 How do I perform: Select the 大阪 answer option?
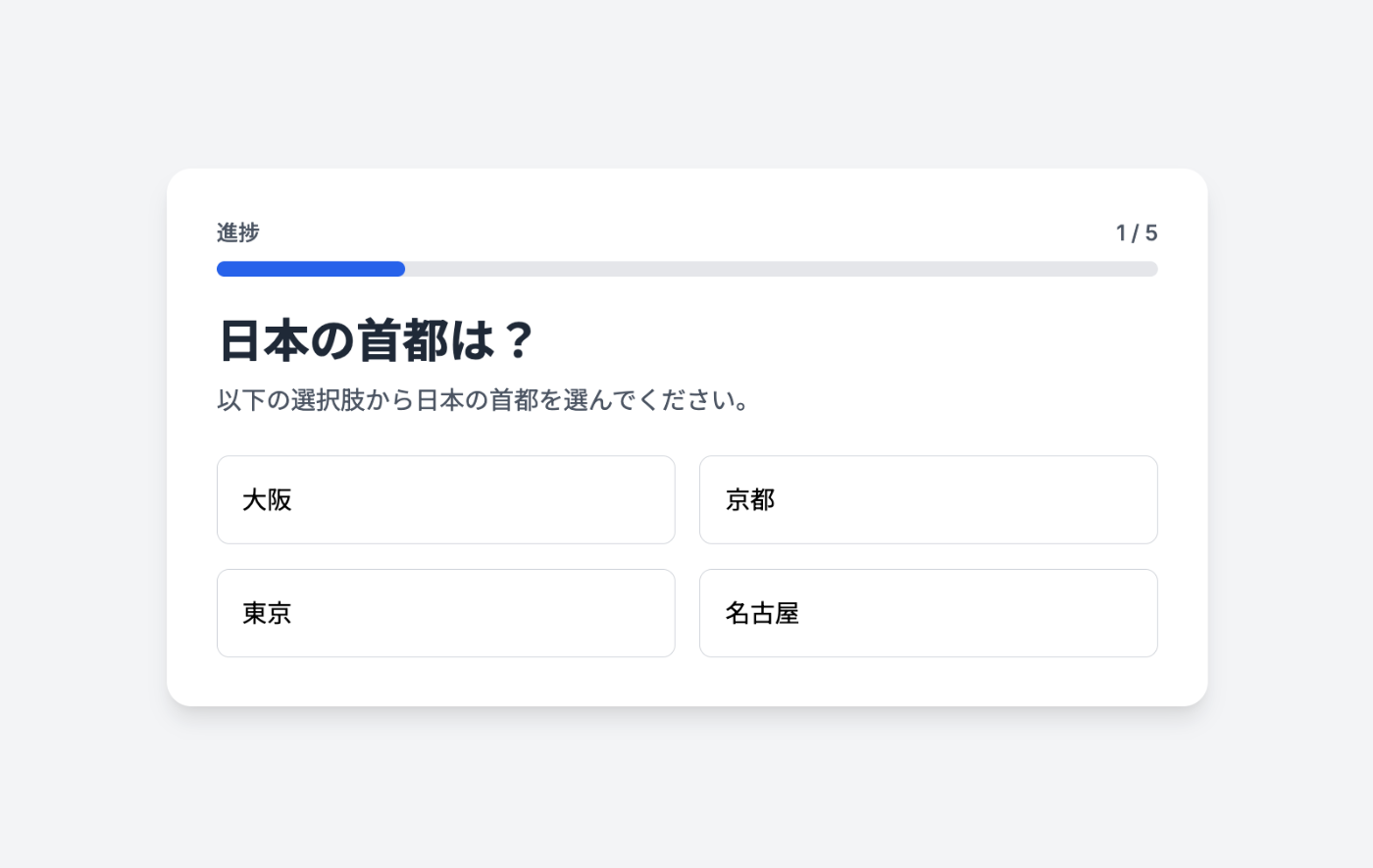click(x=445, y=499)
